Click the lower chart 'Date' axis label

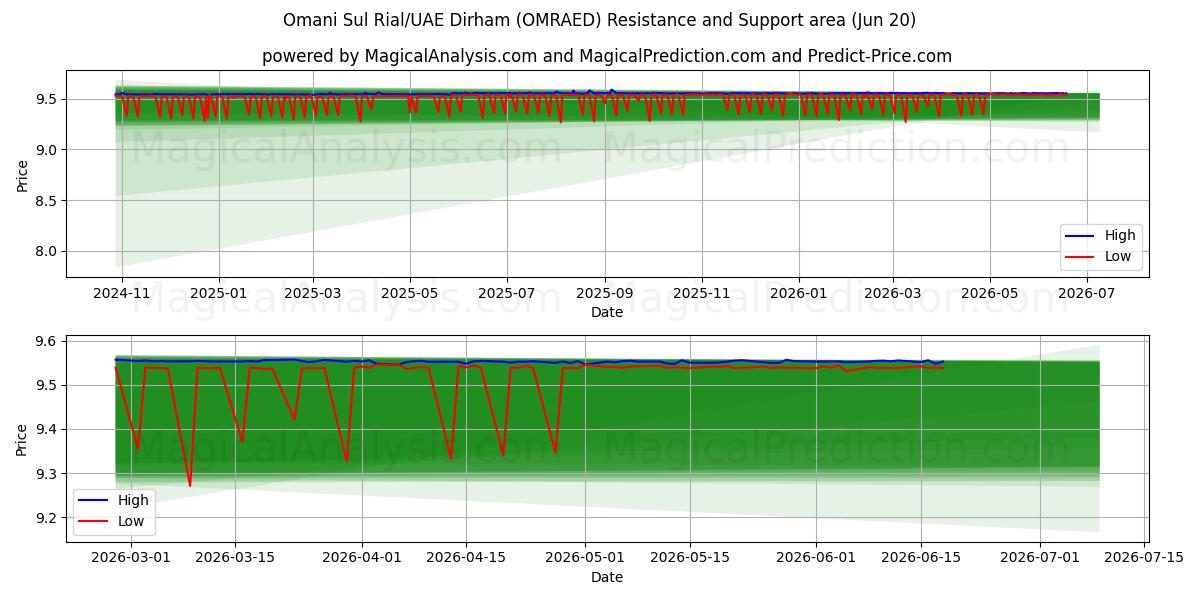coord(607,577)
